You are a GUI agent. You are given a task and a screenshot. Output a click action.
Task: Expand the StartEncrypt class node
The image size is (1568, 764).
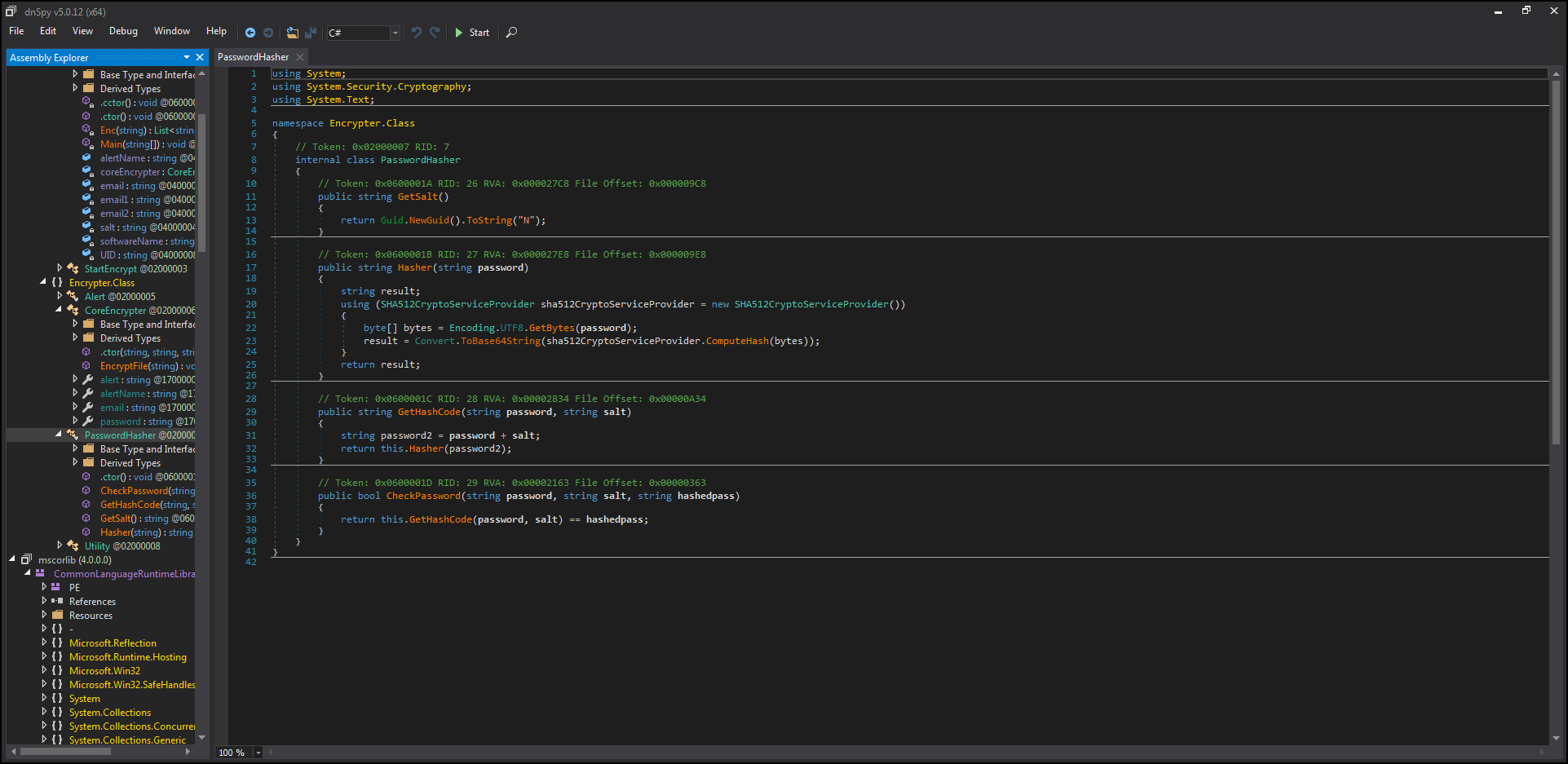click(60, 268)
